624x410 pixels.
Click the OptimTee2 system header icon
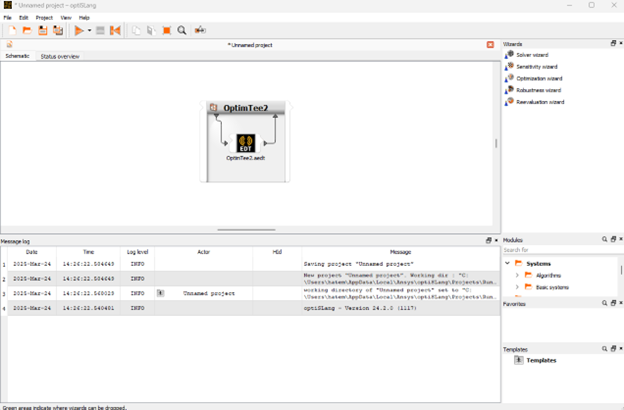[214, 107]
